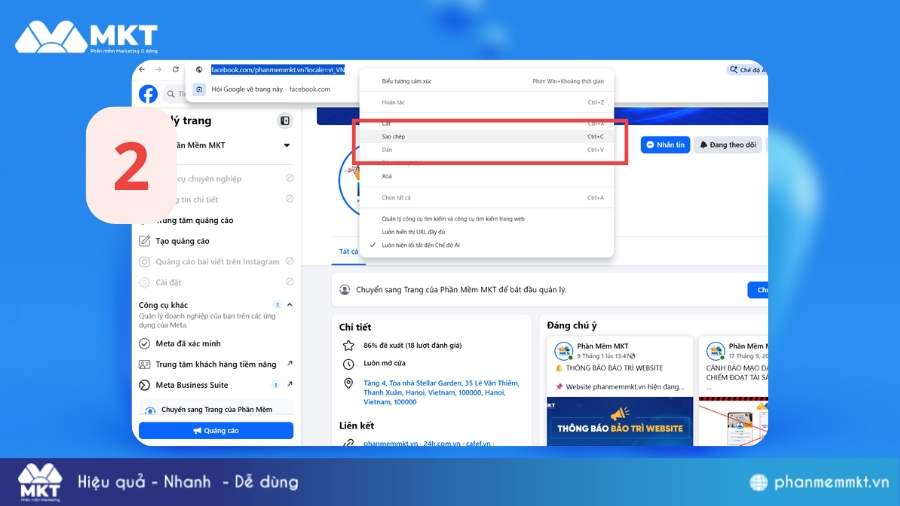
Task: Click Phần Mềm MKT avatar in first post
Action: (x=564, y=351)
